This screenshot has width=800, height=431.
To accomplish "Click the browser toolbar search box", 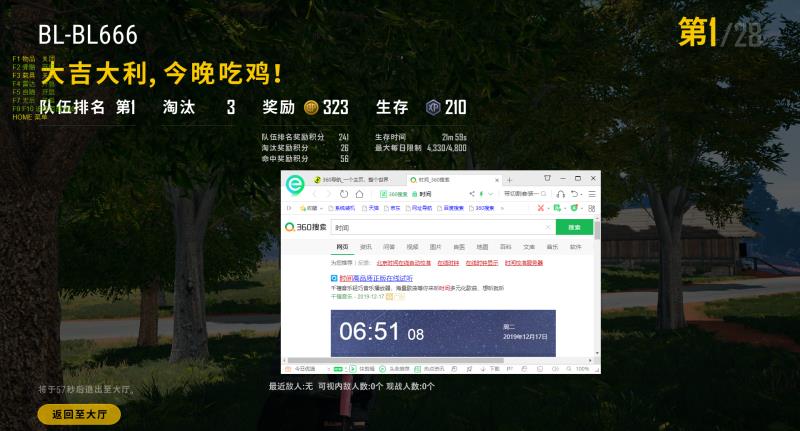I will 525,194.
